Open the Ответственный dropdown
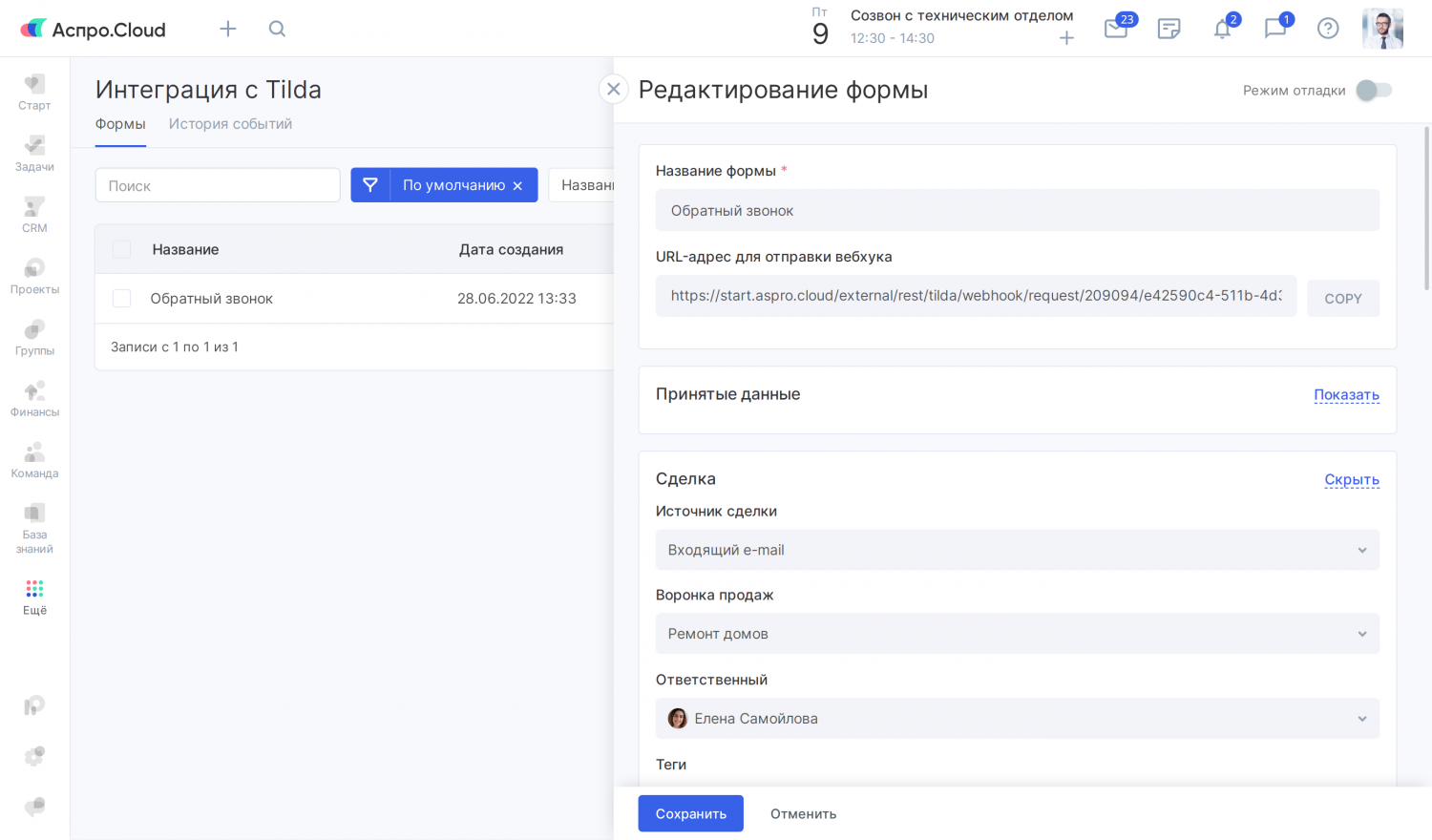Image resolution: width=1432 pixels, height=840 pixels. (1017, 719)
